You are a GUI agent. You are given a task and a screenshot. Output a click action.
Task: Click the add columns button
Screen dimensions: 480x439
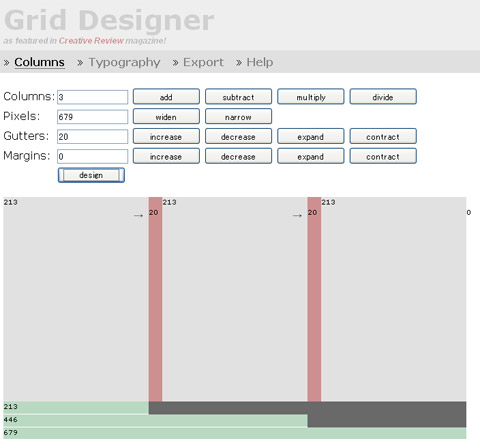coord(166,97)
